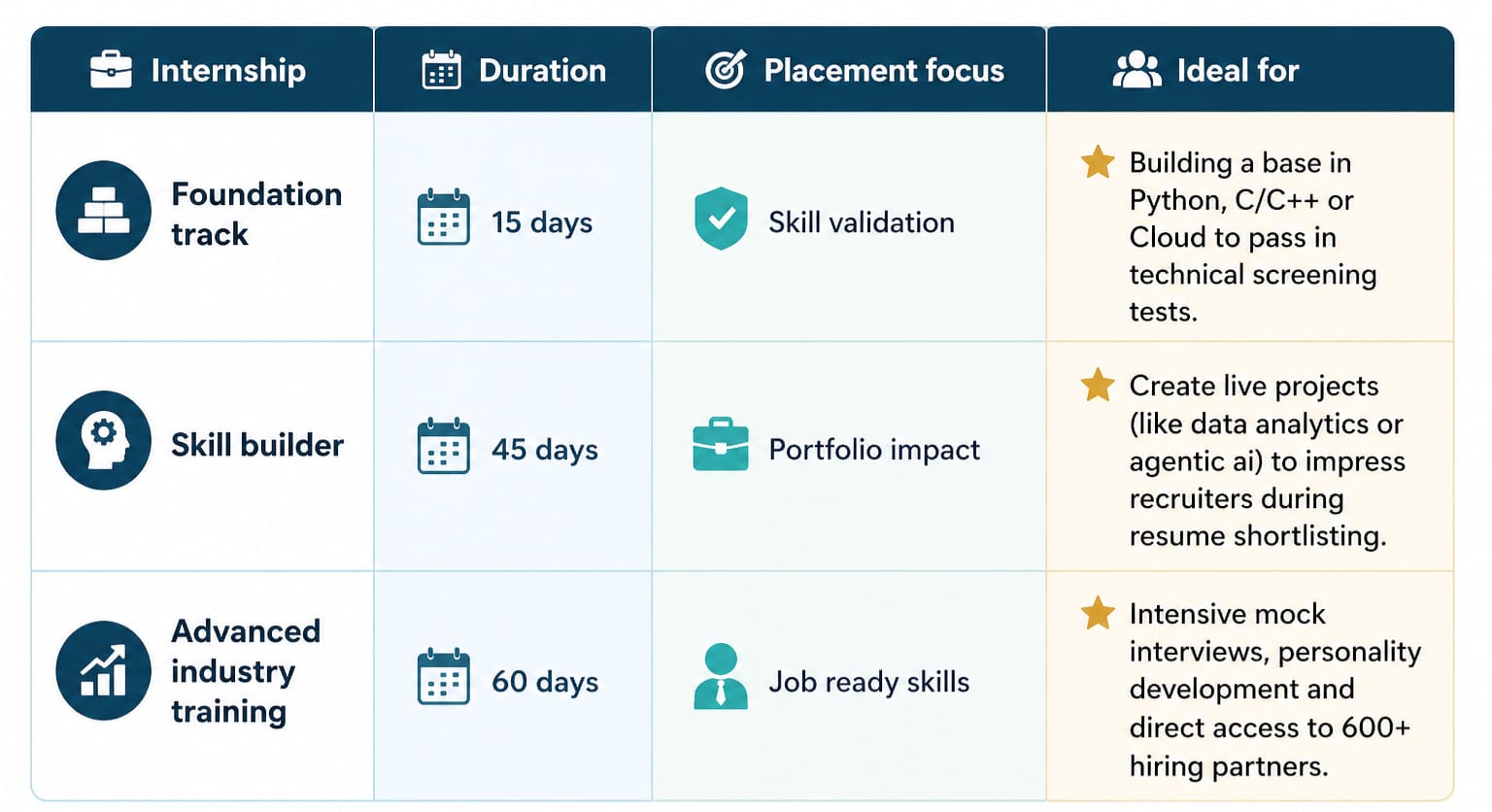Click the Skill builder head-gear icon

point(104,440)
